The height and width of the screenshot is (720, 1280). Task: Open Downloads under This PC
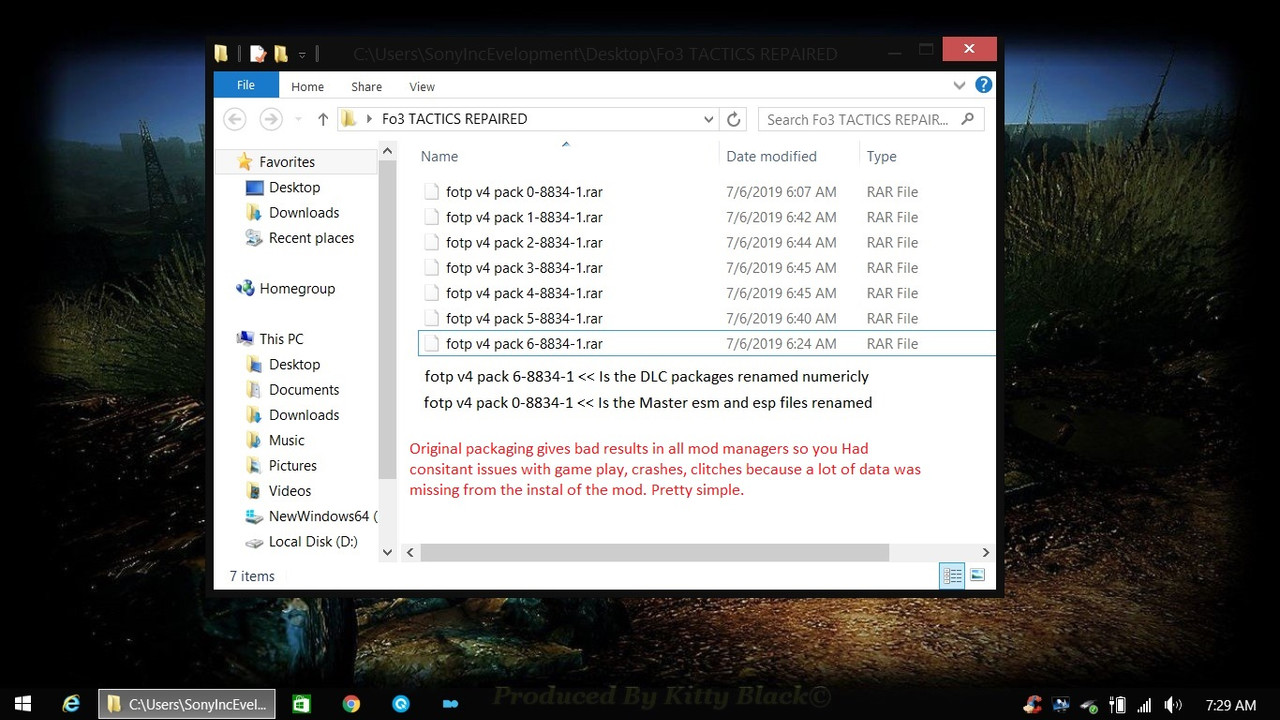[304, 415]
